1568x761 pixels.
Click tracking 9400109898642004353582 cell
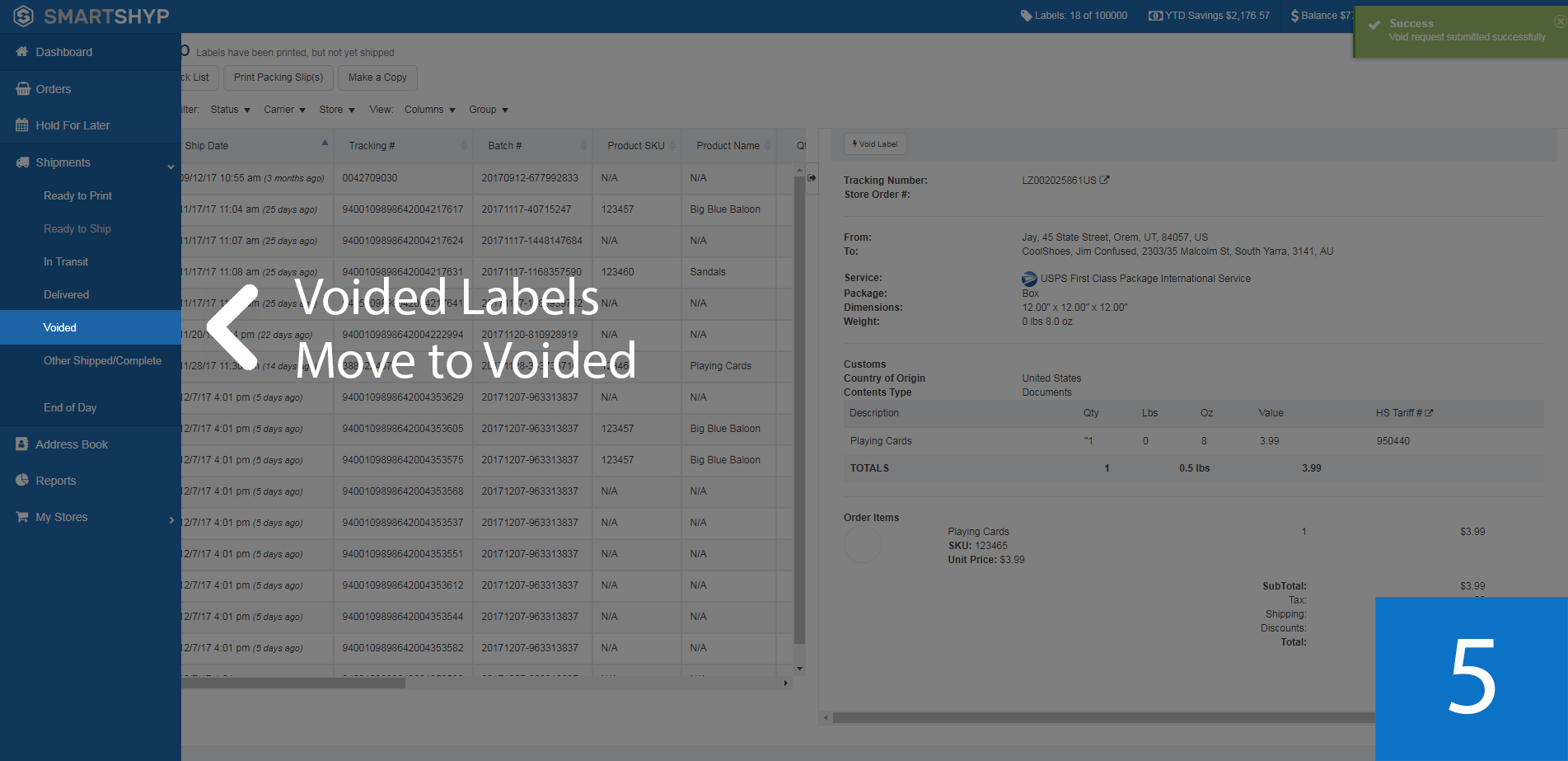403,648
